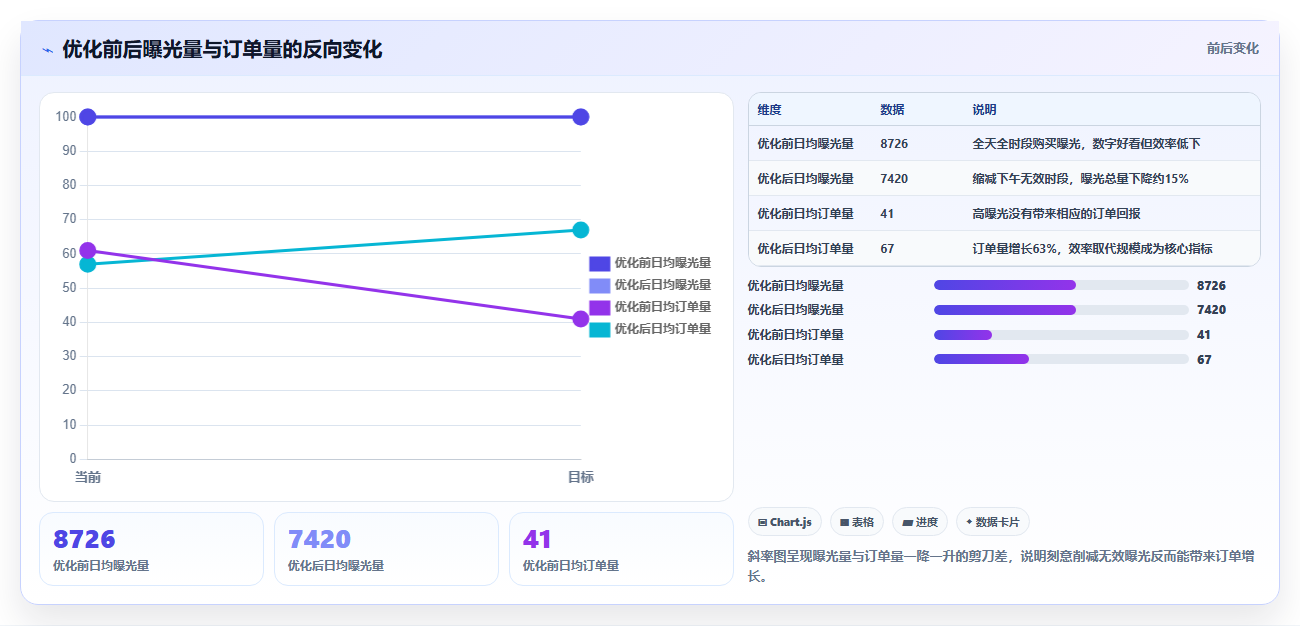1300x626 pixels.
Task: Click the 67 value in the table
Action: pyautogui.click(x=887, y=249)
